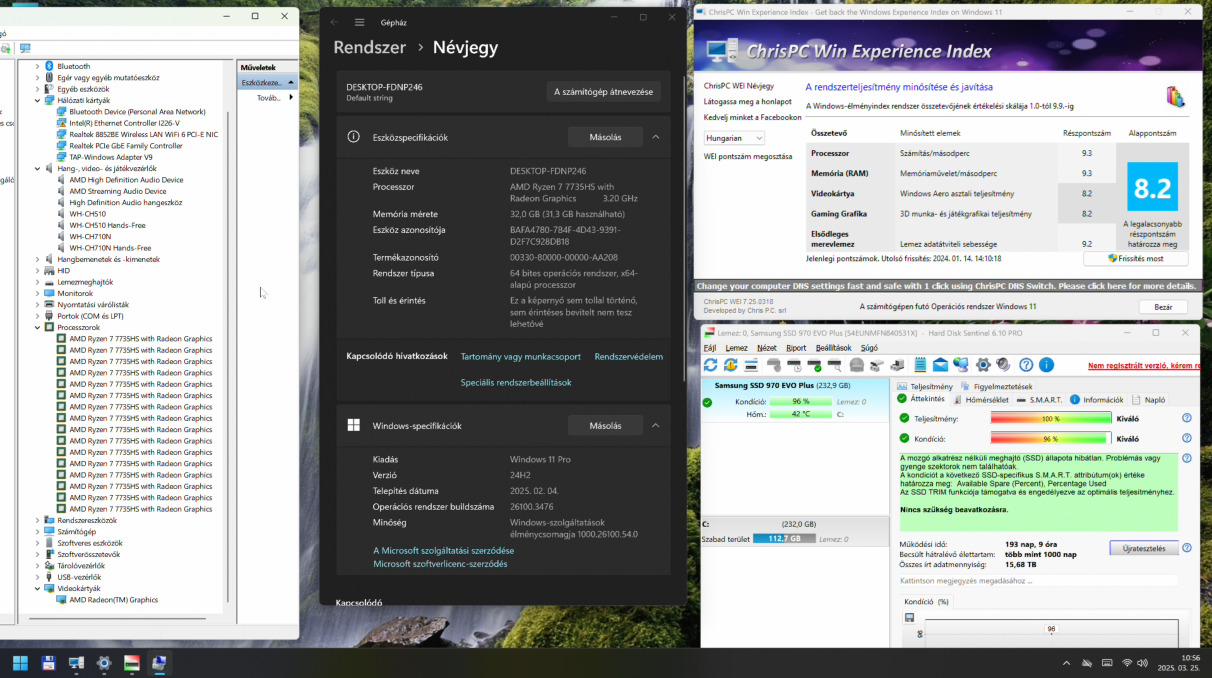Expand the Bluetooth node in Device Manager
Screen dimensions: 1212x678
(x=37, y=66)
